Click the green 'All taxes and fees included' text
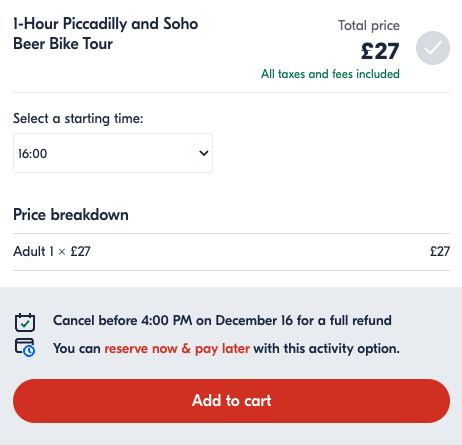Viewport: 462px width, 445px height. point(330,74)
